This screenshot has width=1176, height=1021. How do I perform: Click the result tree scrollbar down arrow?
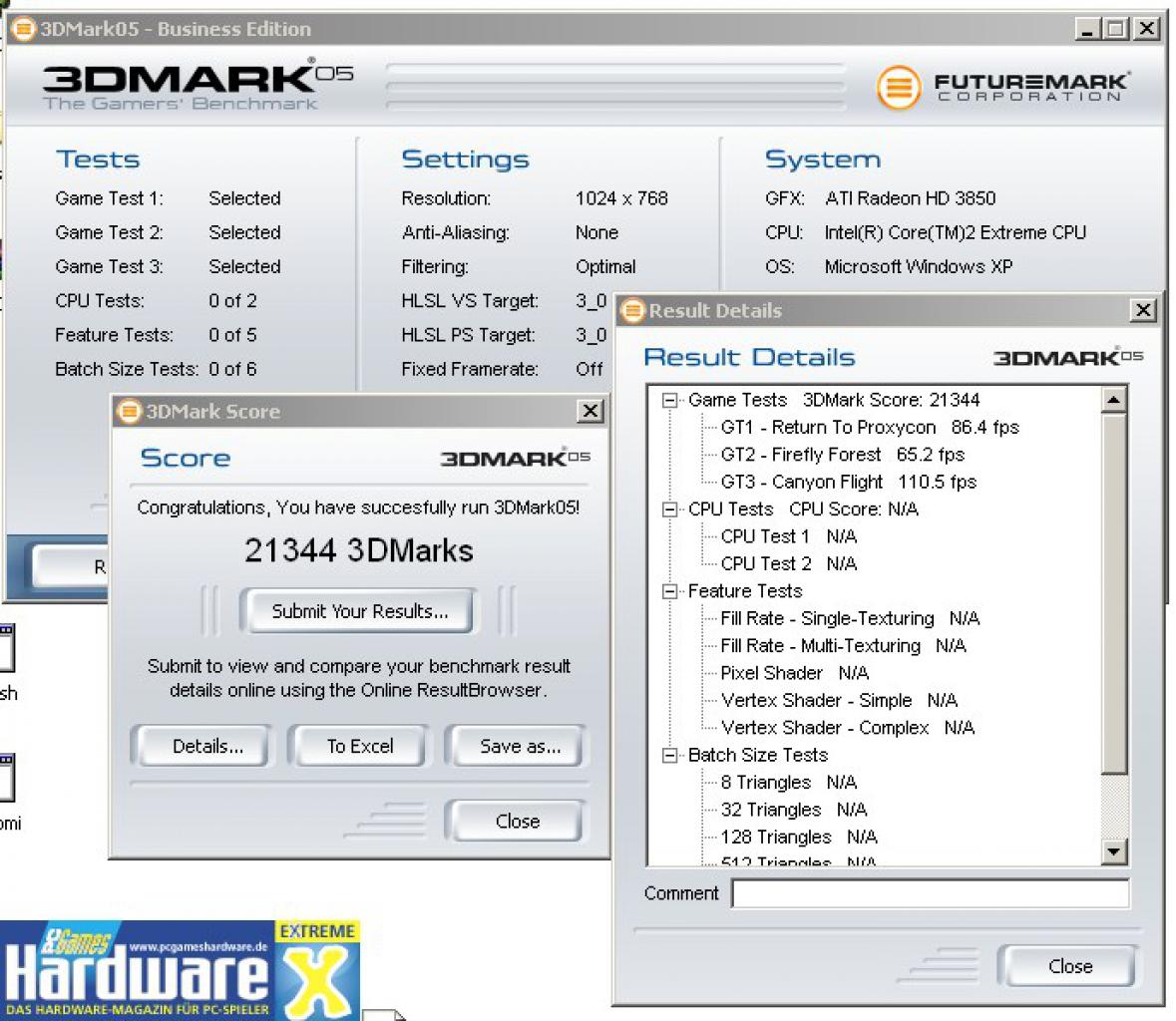1114,851
